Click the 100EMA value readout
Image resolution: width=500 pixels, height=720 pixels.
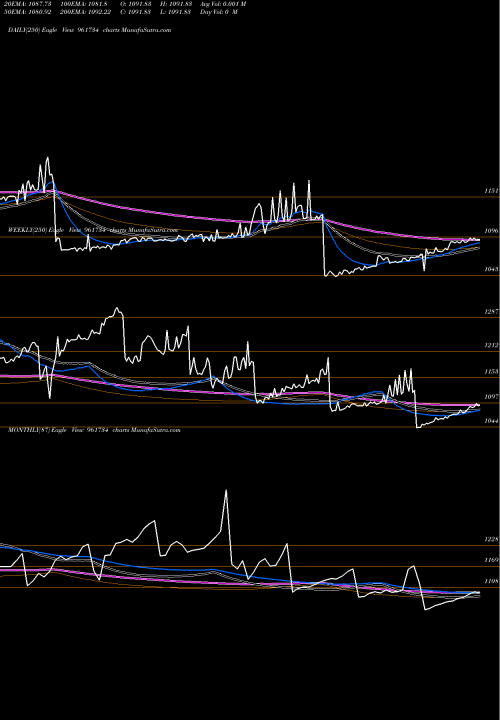84,4
